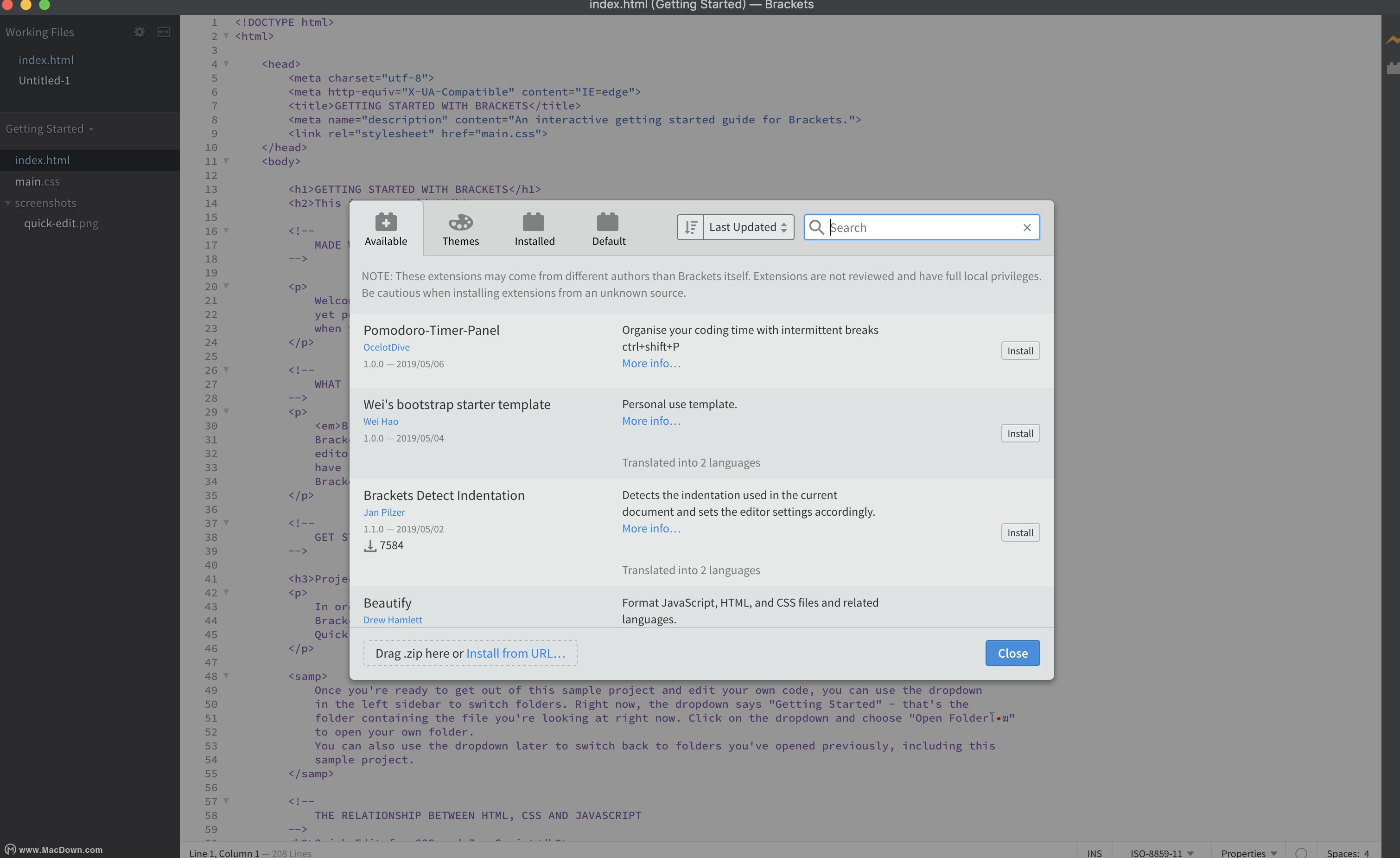Install Wei's bootstrap starter template
The image size is (1400, 858).
[x=1020, y=433]
